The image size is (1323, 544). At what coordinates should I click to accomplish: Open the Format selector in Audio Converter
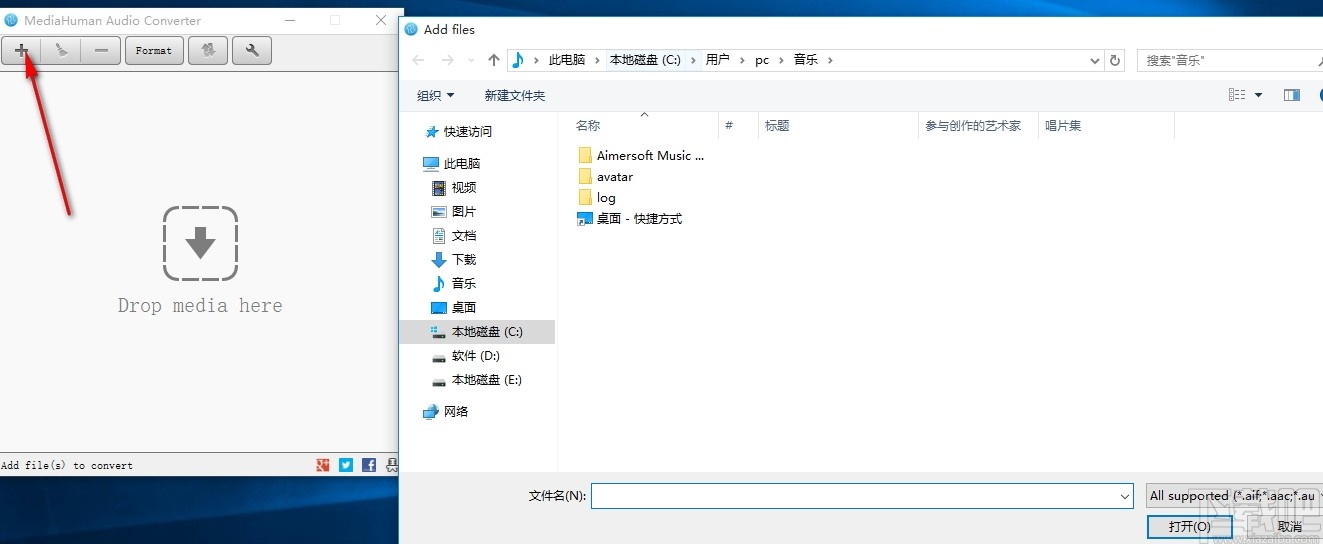tap(154, 50)
